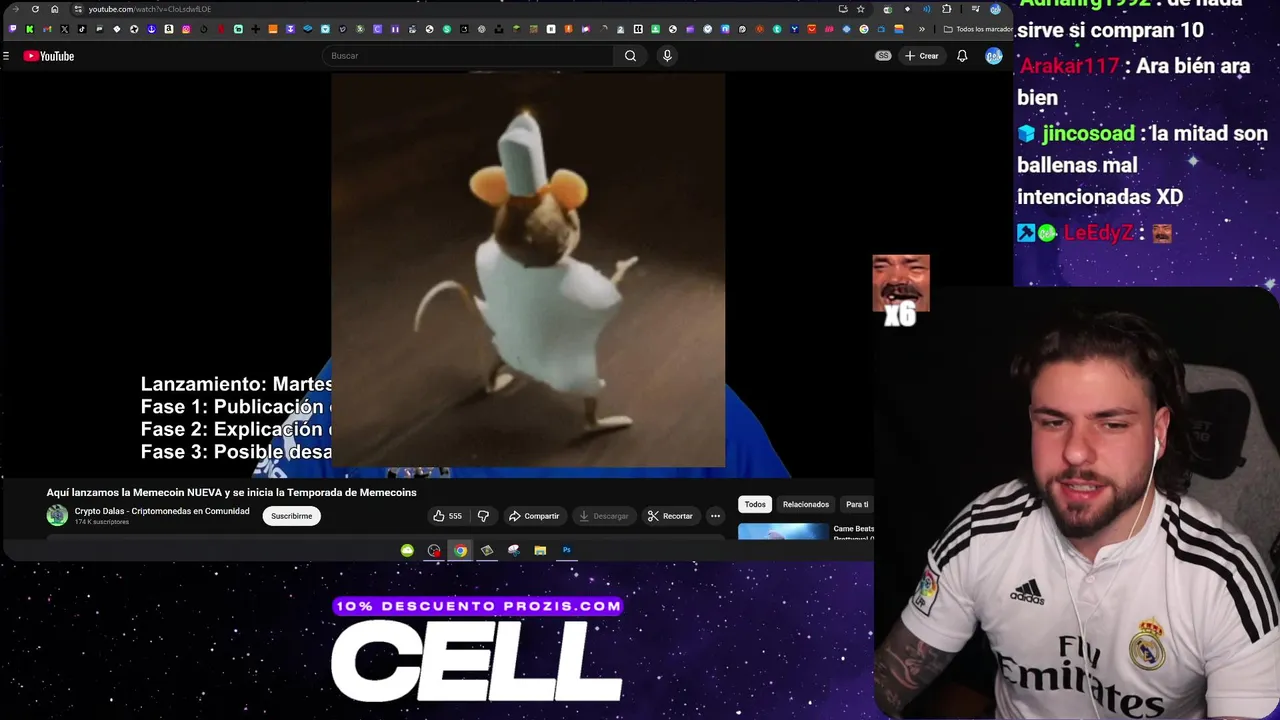Reload the browser page
The image size is (1280, 720).
click(x=35, y=9)
